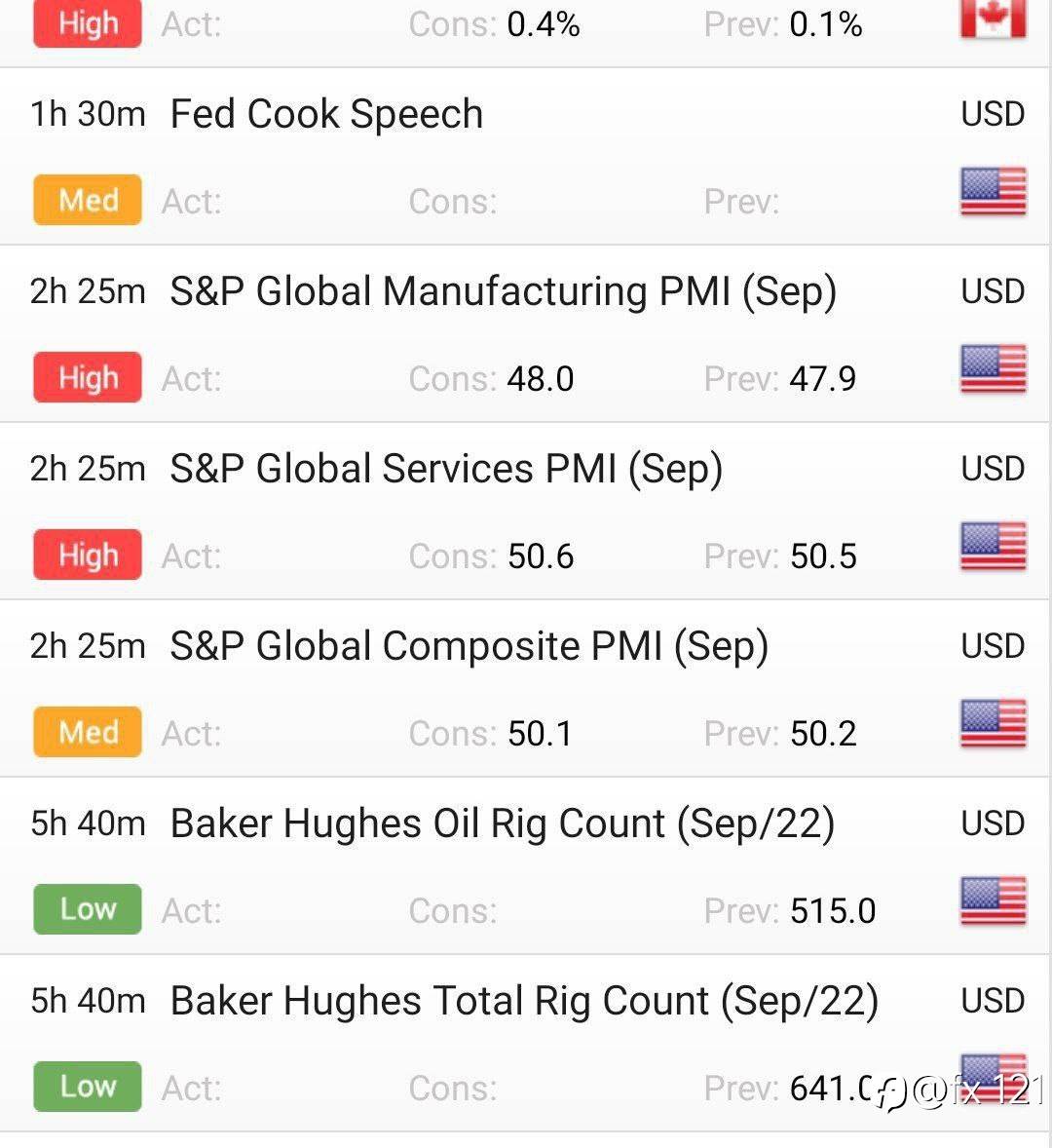The image size is (1052, 1148).
Task: Tap the Low badge under Oil Rig Count
Action: point(88,909)
